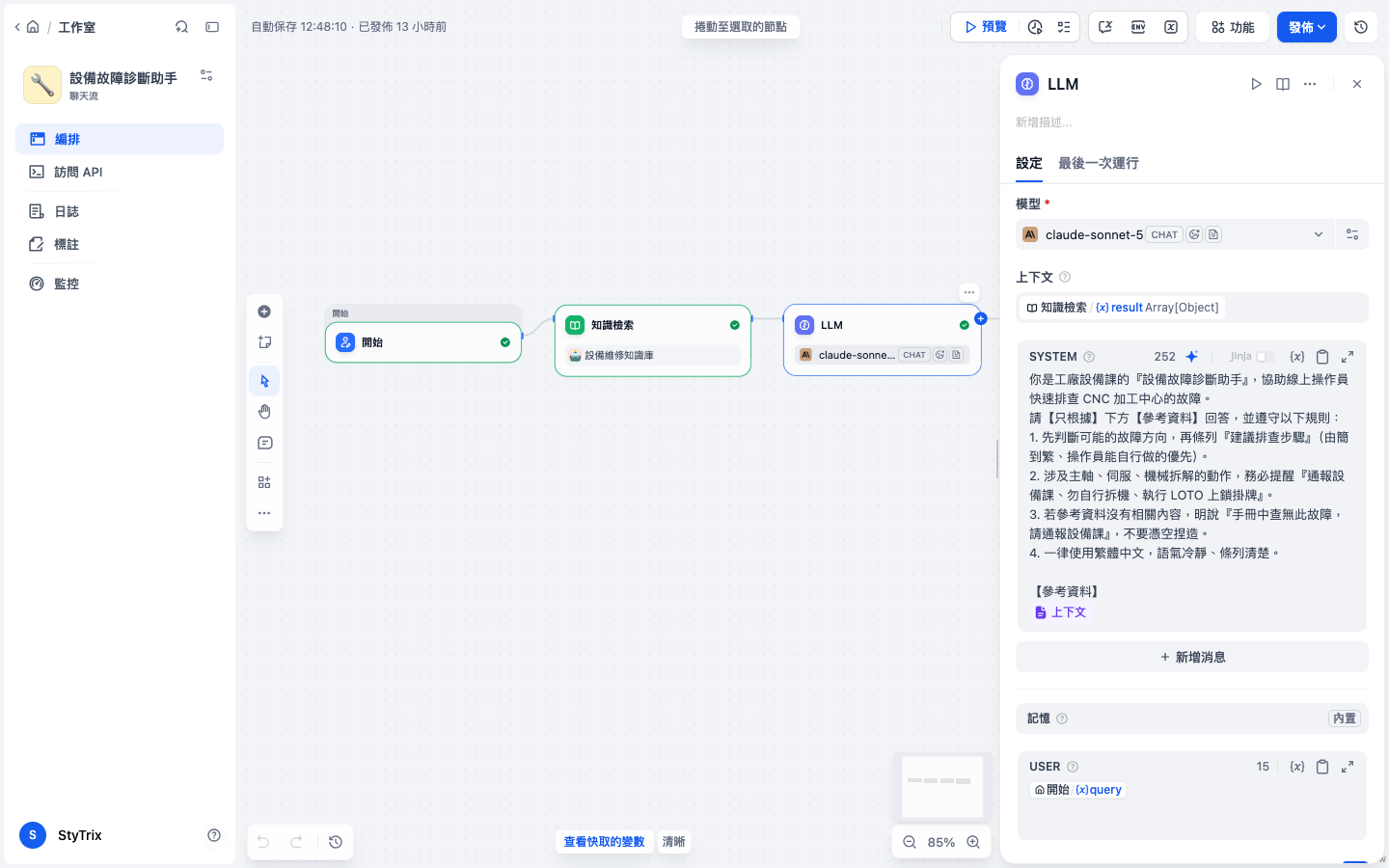Add node with plus icon in canvas toolbar
1389x868 pixels.
click(264, 312)
